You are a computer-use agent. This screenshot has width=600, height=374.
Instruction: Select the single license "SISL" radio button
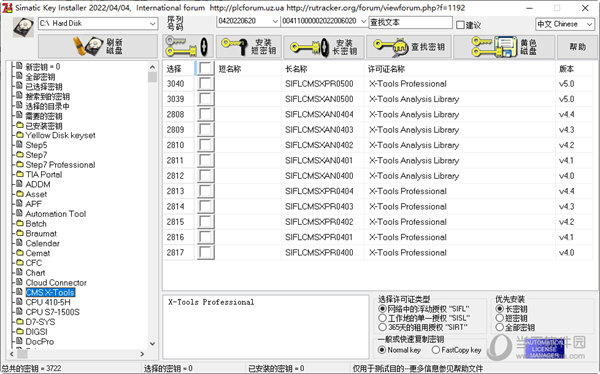click(x=382, y=318)
